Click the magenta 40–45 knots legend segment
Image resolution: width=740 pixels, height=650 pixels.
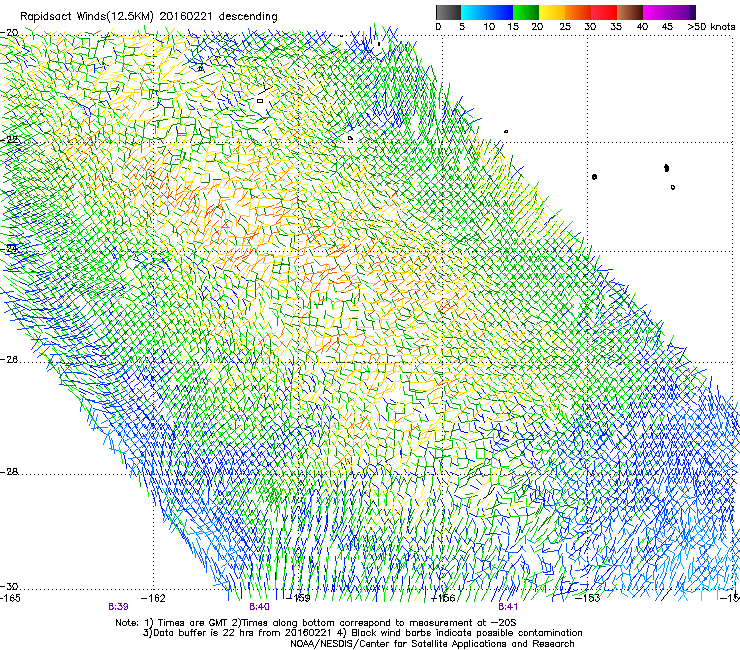656,12
